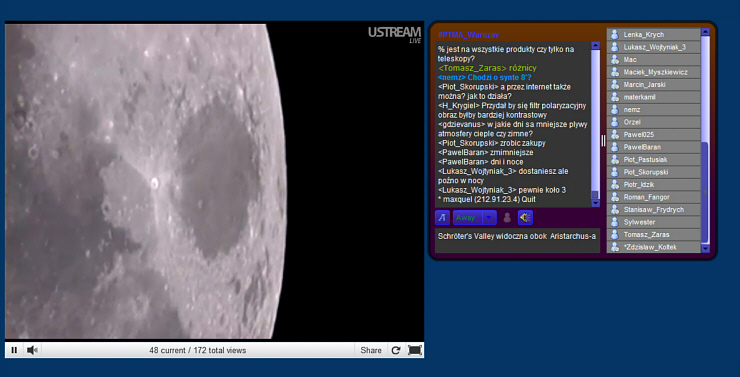Click the Away status button
The height and width of the screenshot is (377, 740).
(467, 218)
